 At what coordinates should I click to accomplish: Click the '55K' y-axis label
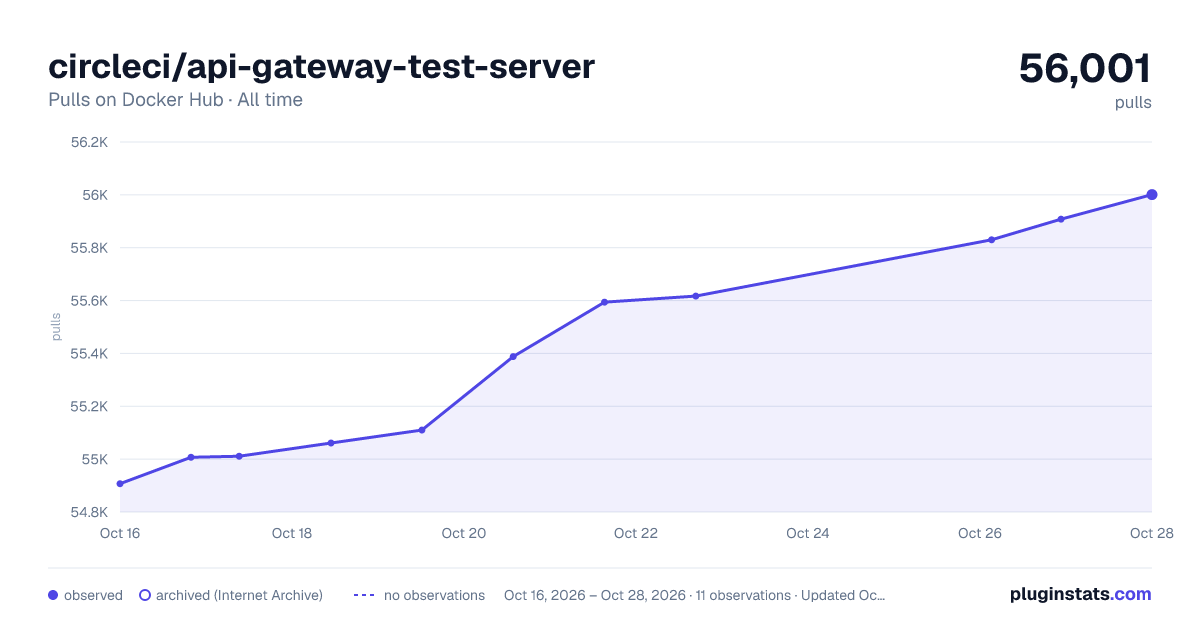(95, 460)
